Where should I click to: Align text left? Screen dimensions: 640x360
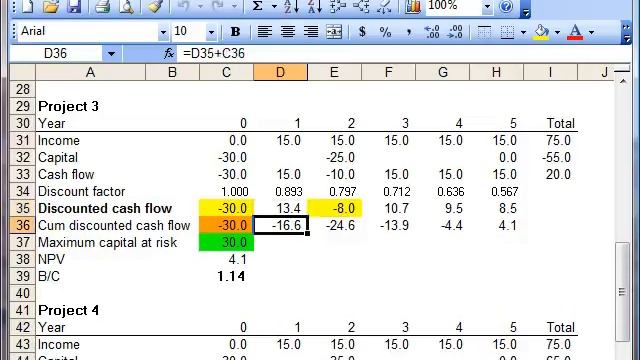click(x=264, y=31)
